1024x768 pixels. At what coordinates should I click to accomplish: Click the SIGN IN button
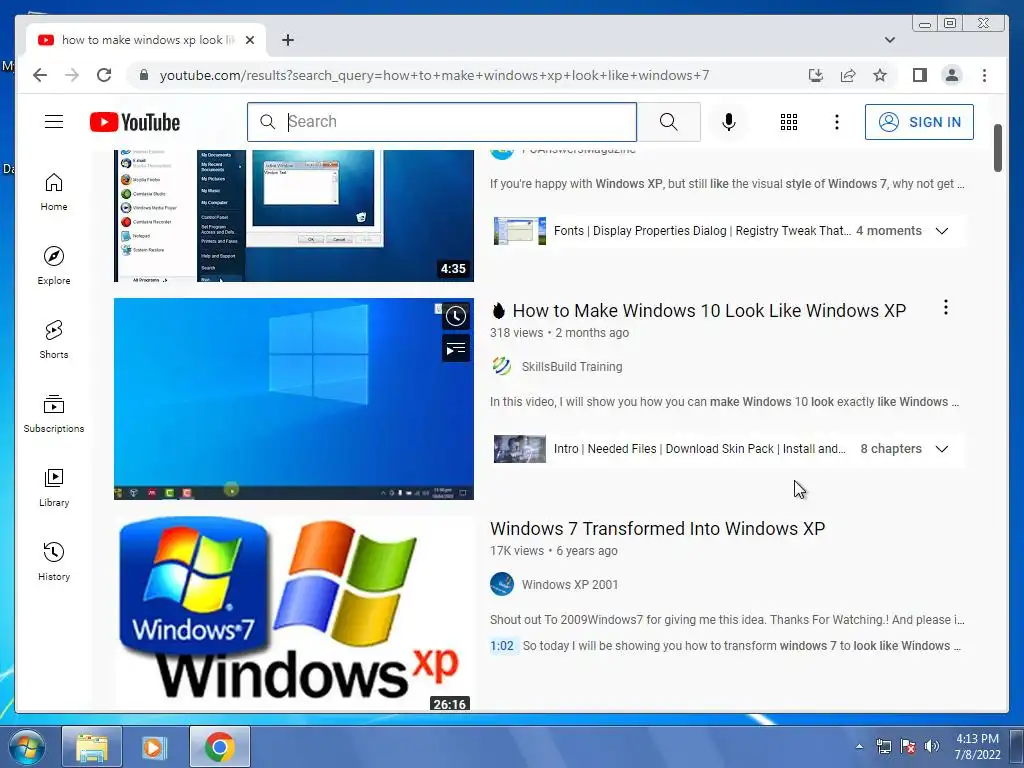pos(919,122)
